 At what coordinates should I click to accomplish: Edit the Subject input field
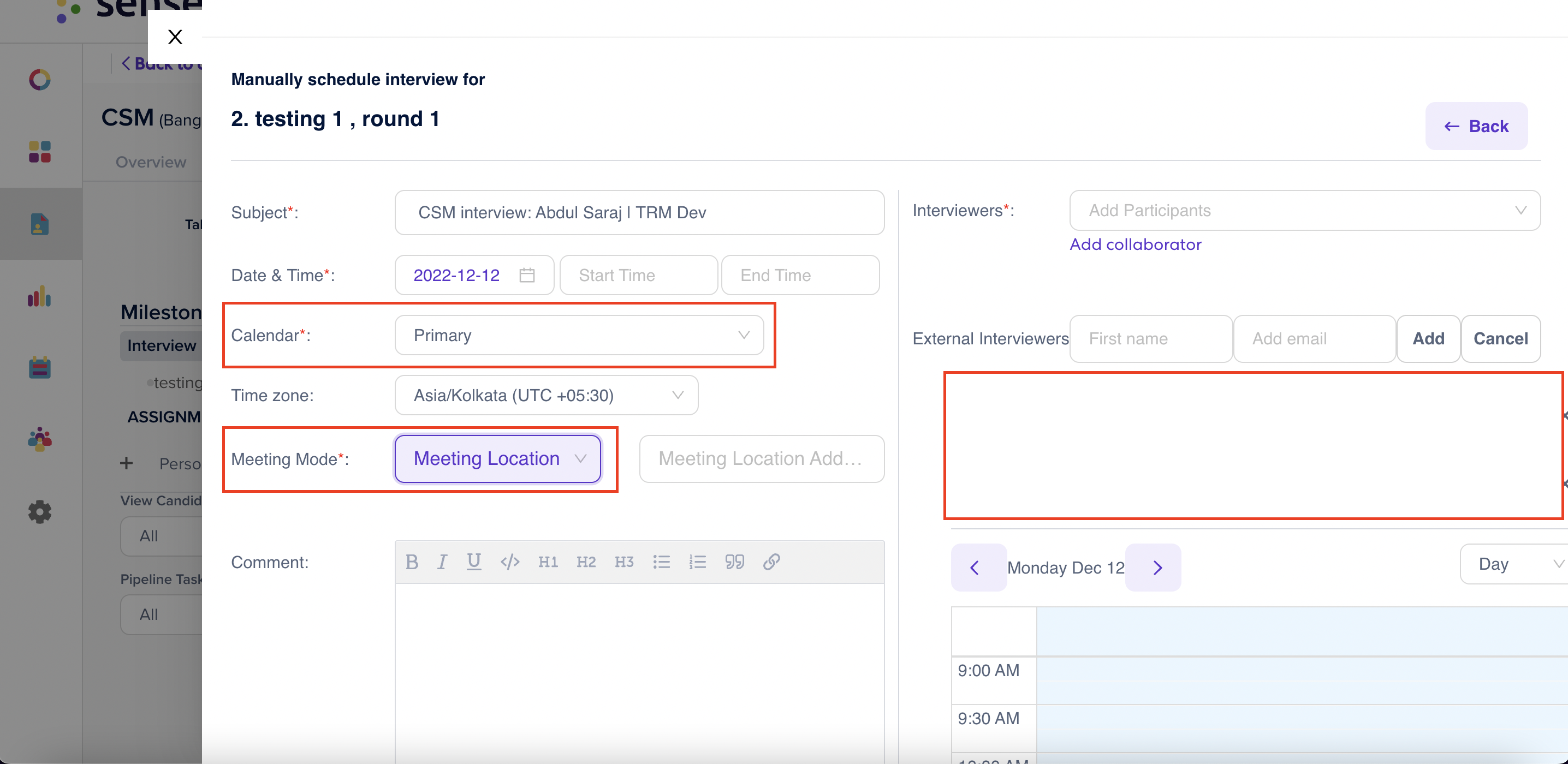pos(639,212)
